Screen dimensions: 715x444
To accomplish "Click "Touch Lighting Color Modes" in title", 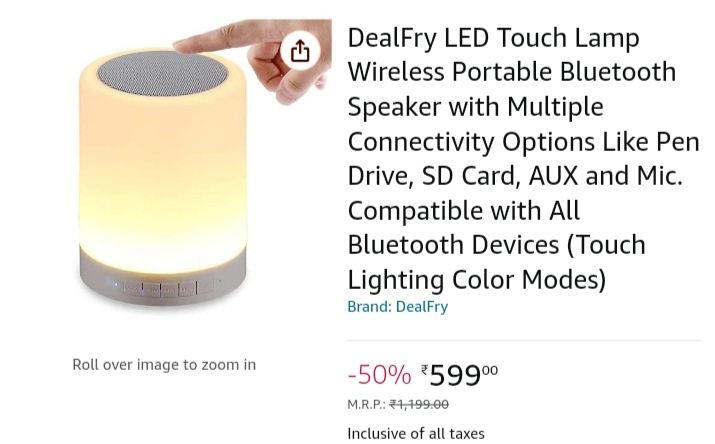I will (497, 262).
